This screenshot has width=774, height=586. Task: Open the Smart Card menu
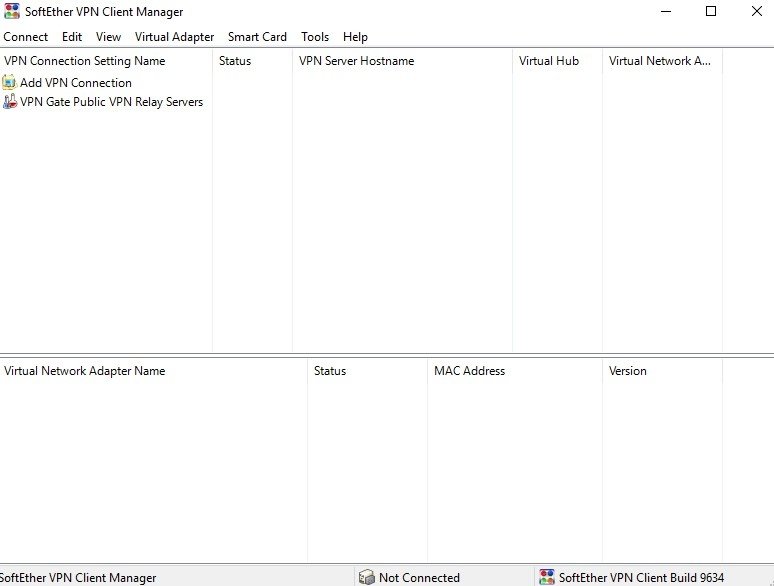[257, 37]
